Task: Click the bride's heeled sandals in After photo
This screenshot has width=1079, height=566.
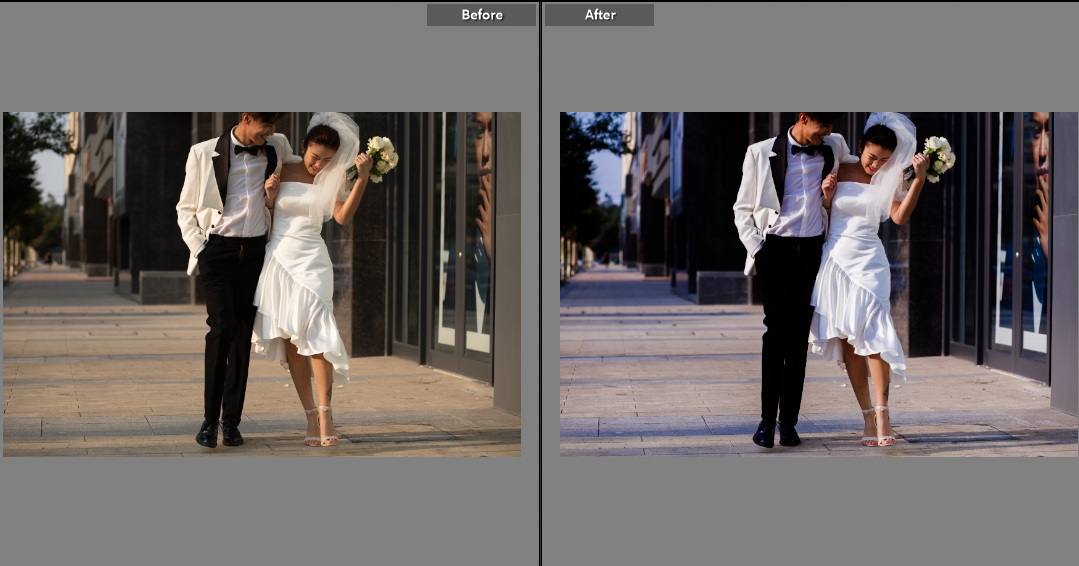Action: pos(878,428)
